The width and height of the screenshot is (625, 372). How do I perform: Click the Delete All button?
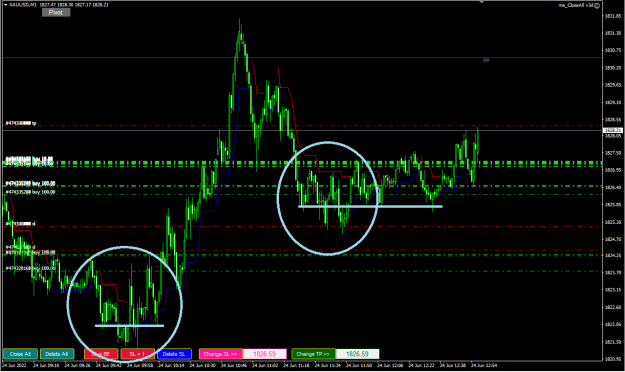pyautogui.click(x=57, y=354)
